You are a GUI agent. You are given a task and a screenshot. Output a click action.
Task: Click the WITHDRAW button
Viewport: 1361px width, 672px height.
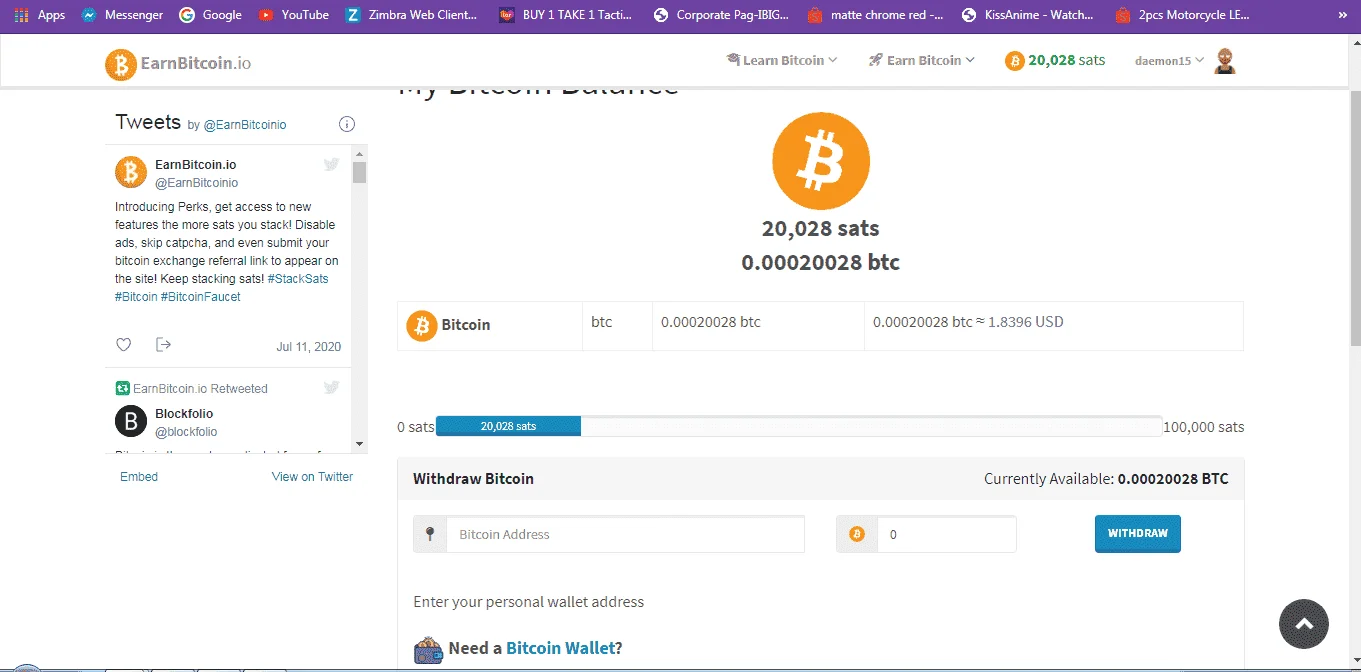[1138, 533]
